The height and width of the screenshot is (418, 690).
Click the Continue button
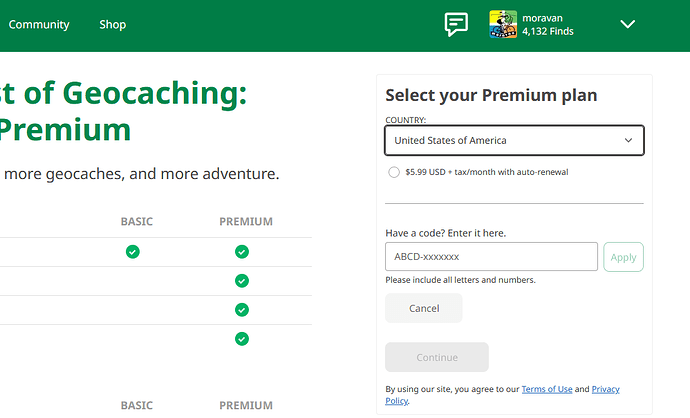pos(437,357)
